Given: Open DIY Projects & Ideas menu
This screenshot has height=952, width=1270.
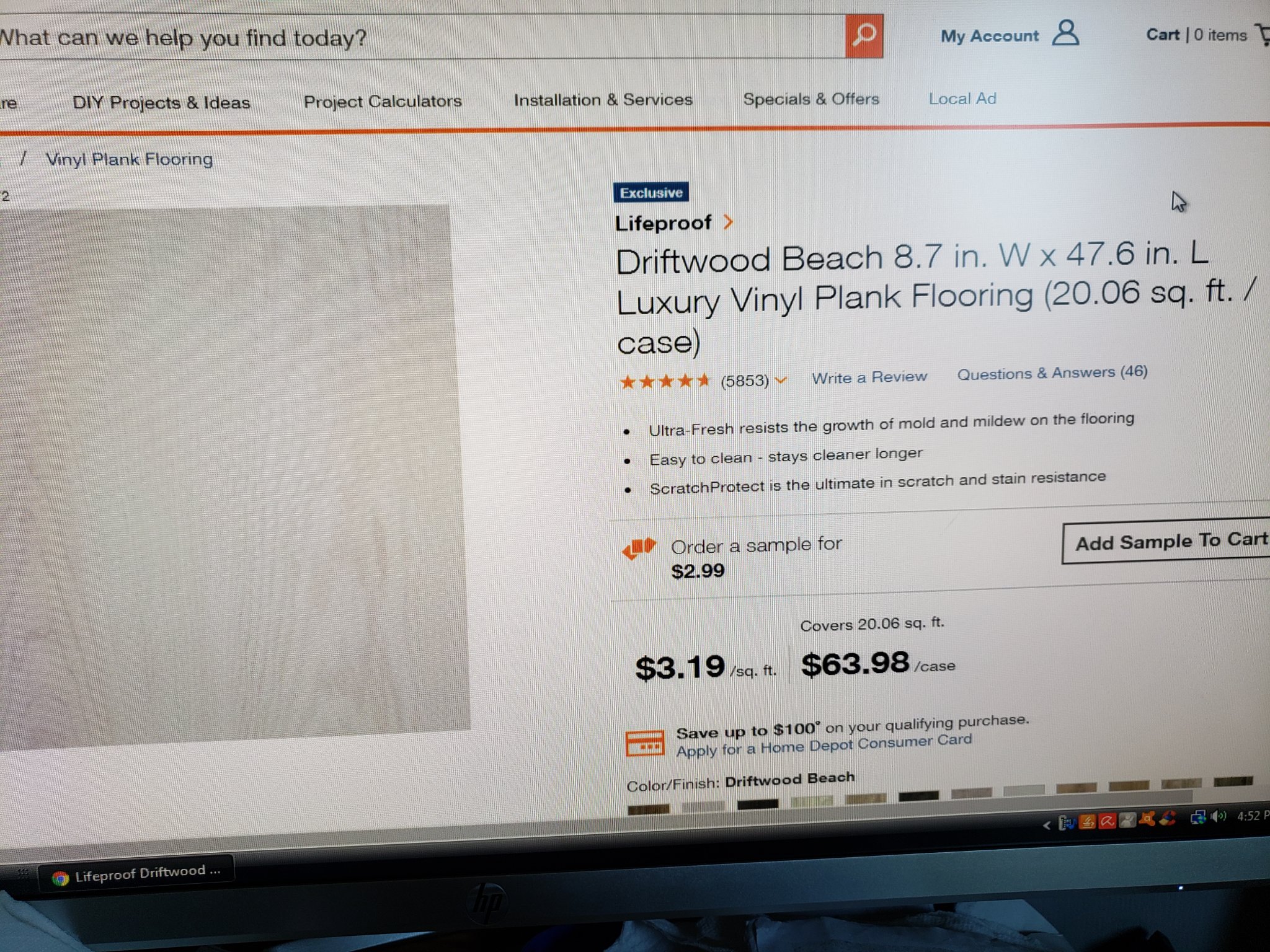Looking at the screenshot, I should (161, 102).
